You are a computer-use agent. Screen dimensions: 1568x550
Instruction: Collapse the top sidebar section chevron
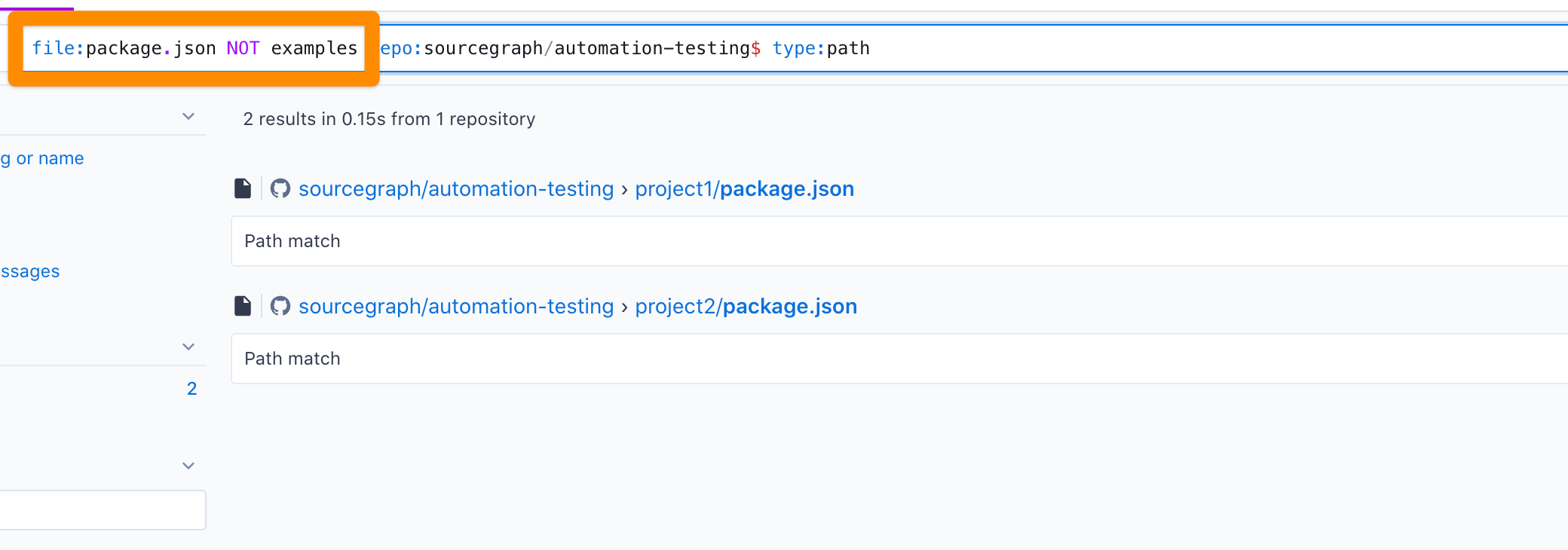coord(188,116)
